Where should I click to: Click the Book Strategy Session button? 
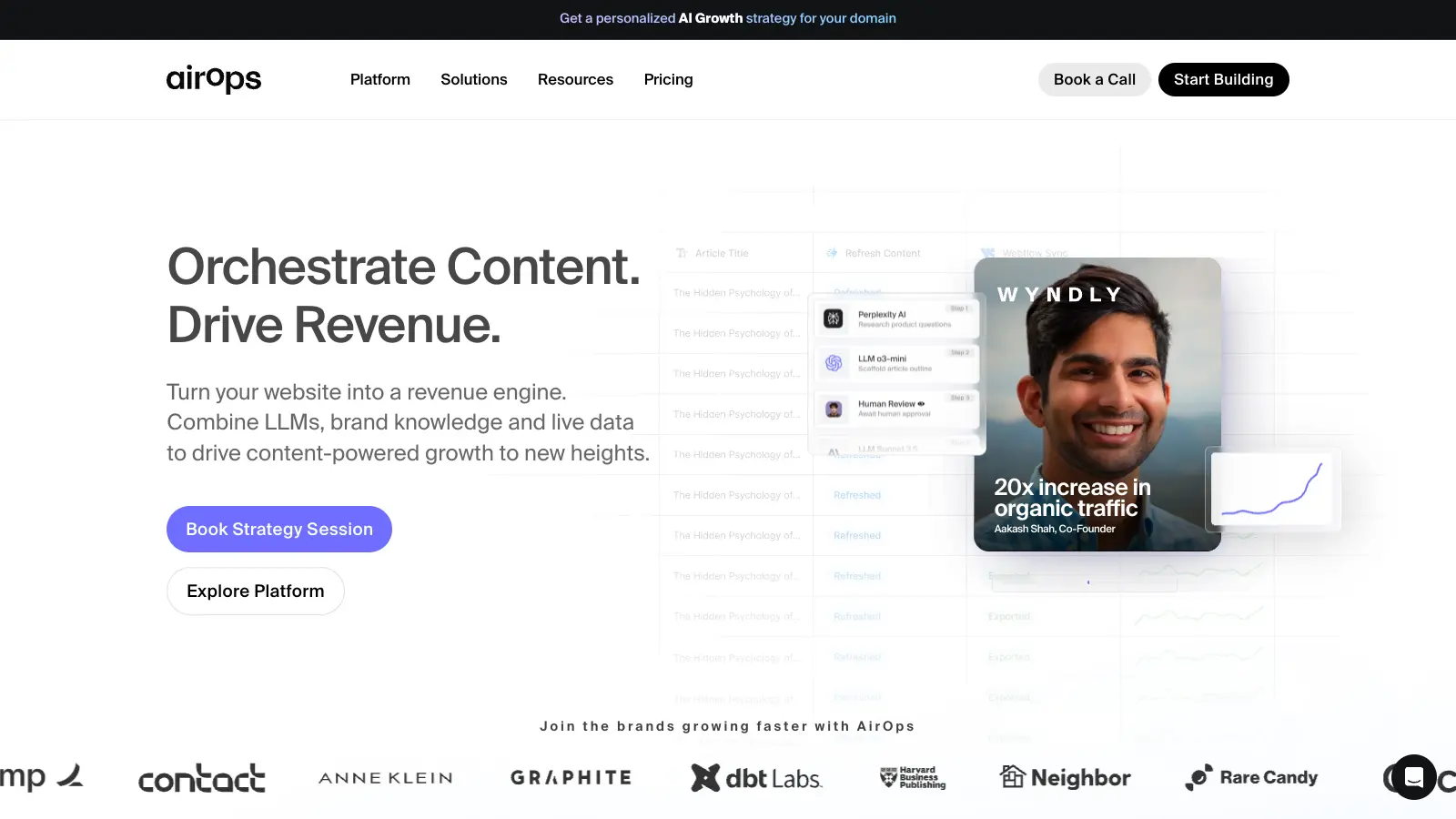click(278, 529)
